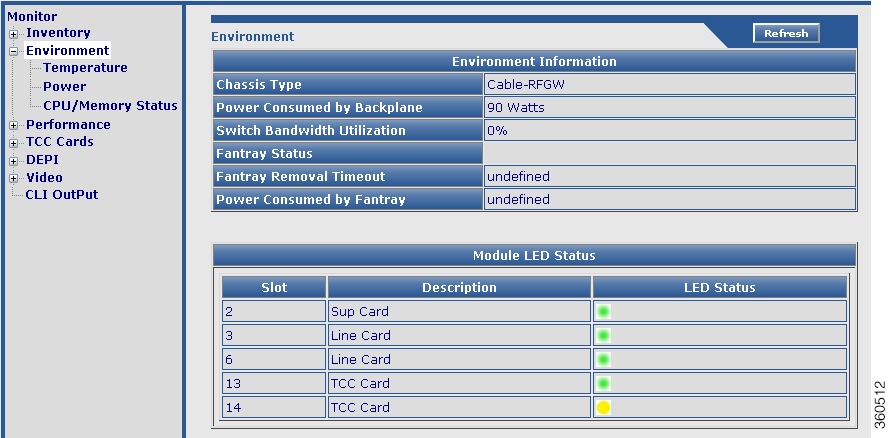
Task: Expand the TCC Cards tree node
Action: tap(14, 143)
